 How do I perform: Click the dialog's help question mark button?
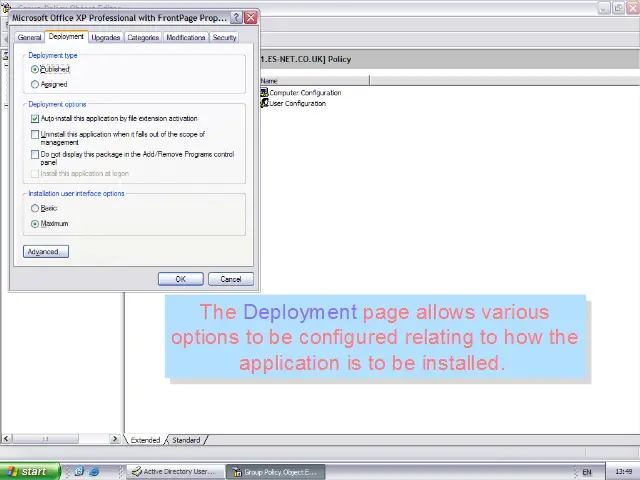[236, 18]
